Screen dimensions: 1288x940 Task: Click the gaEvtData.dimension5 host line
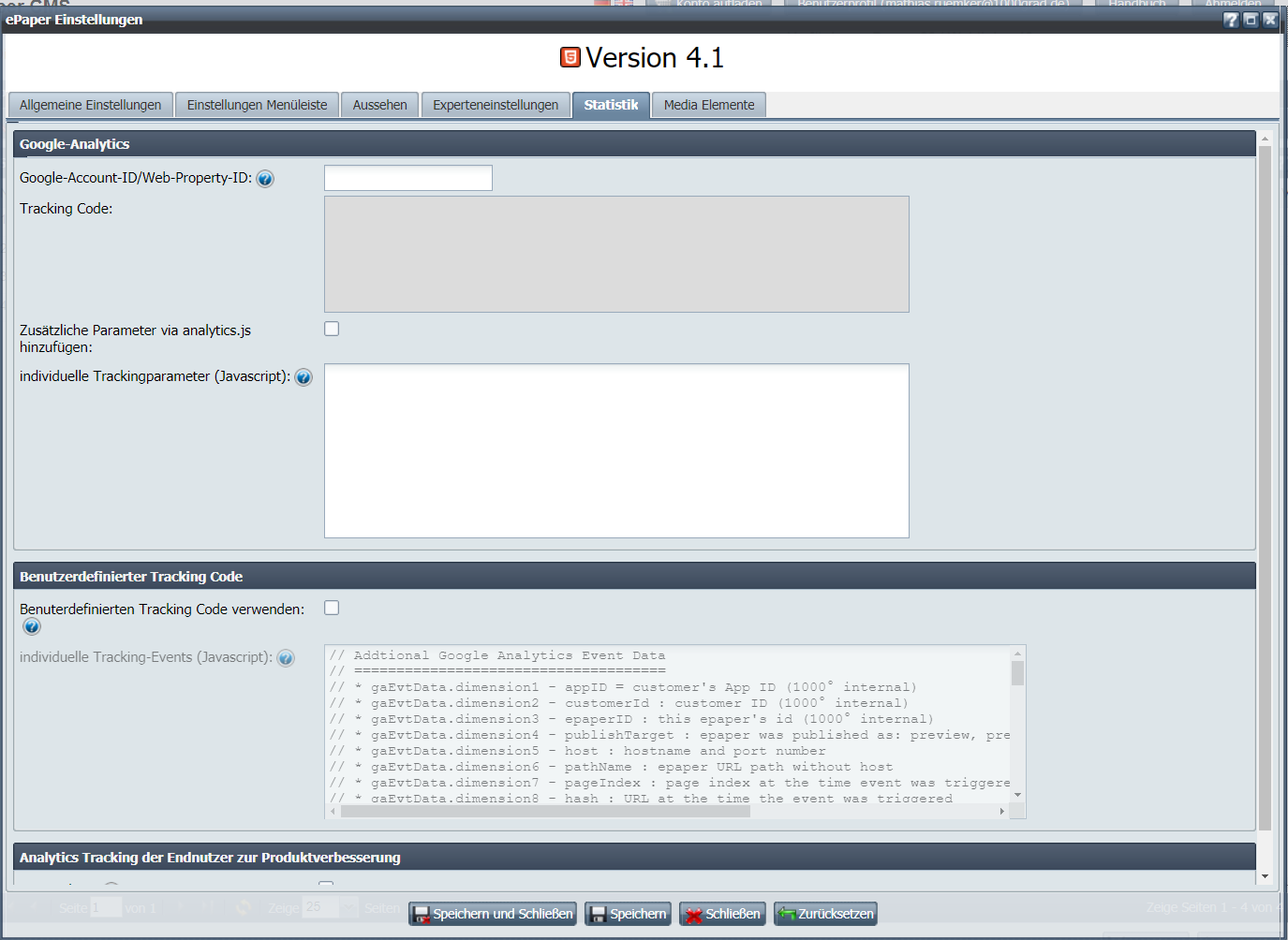click(x=578, y=751)
